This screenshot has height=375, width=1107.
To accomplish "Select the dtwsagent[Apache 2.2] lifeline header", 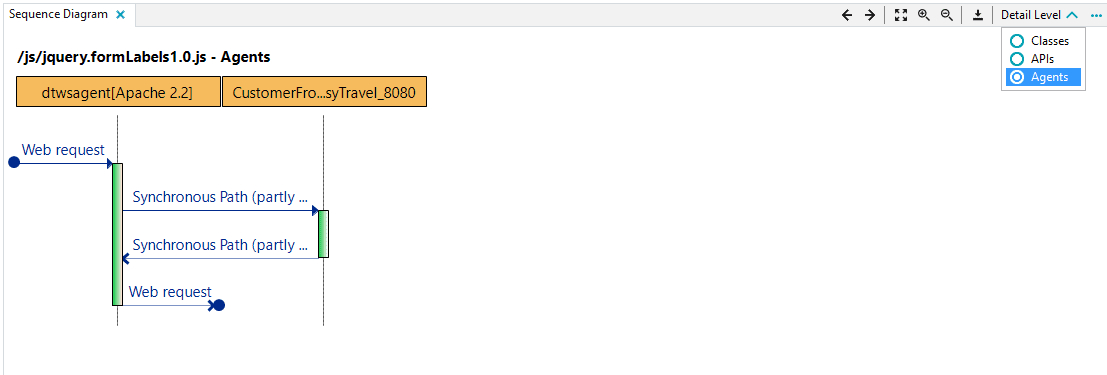I will (118, 93).
